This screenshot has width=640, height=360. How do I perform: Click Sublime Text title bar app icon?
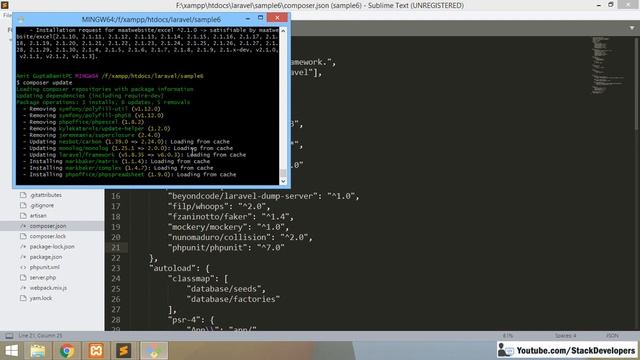tap(4, 5)
